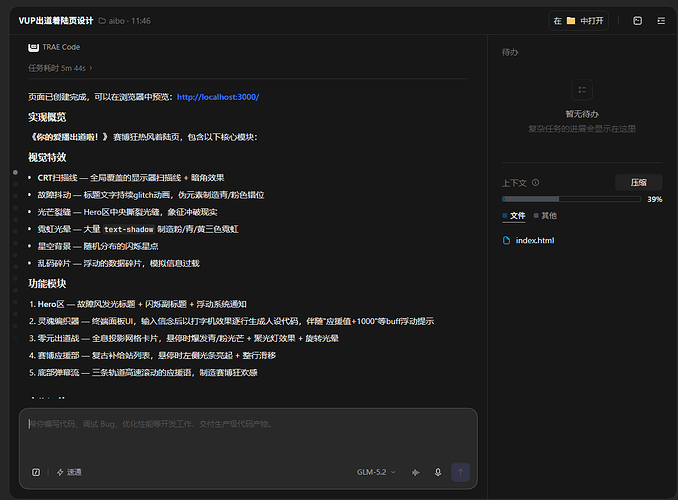Focus the chat message input field
The height and width of the screenshot is (500, 678).
tap(248, 435)
